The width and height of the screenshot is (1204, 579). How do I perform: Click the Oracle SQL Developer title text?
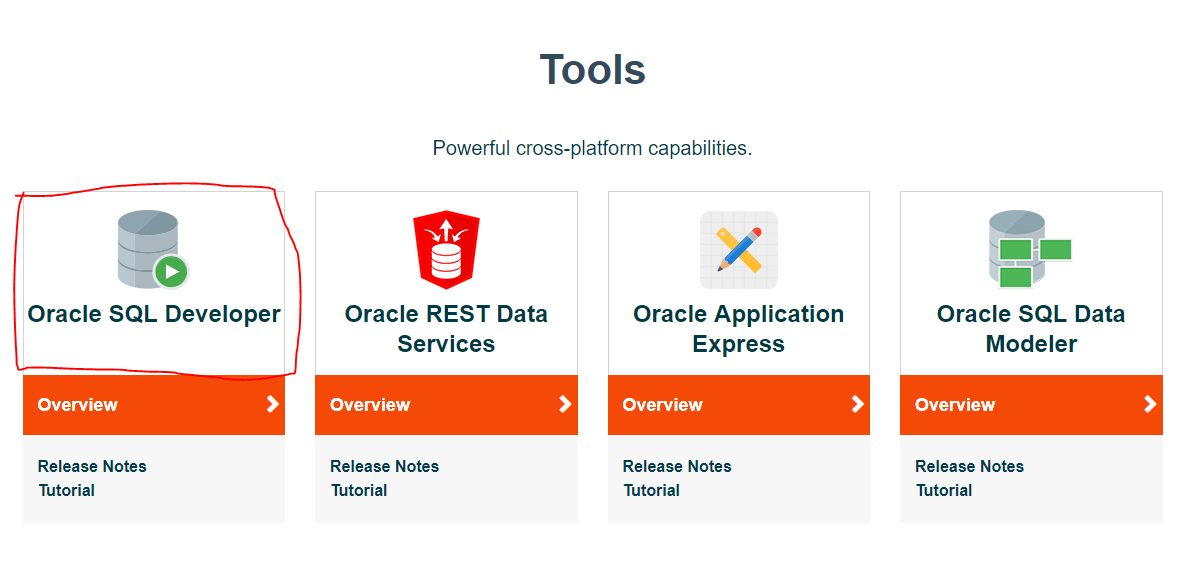(x=154, y=314)
